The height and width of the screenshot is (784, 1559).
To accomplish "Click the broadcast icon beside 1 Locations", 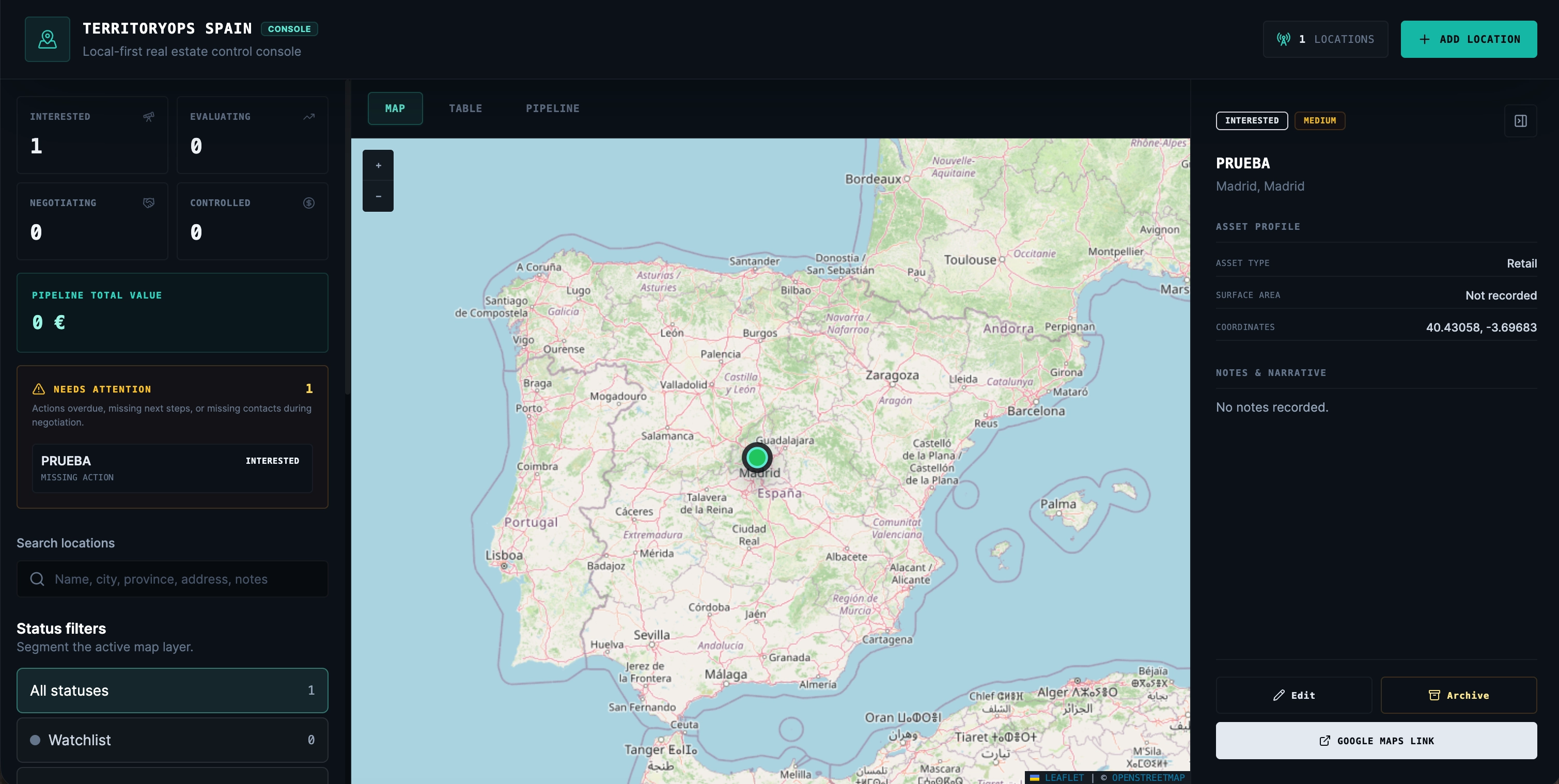I will tap(1283, 39).
